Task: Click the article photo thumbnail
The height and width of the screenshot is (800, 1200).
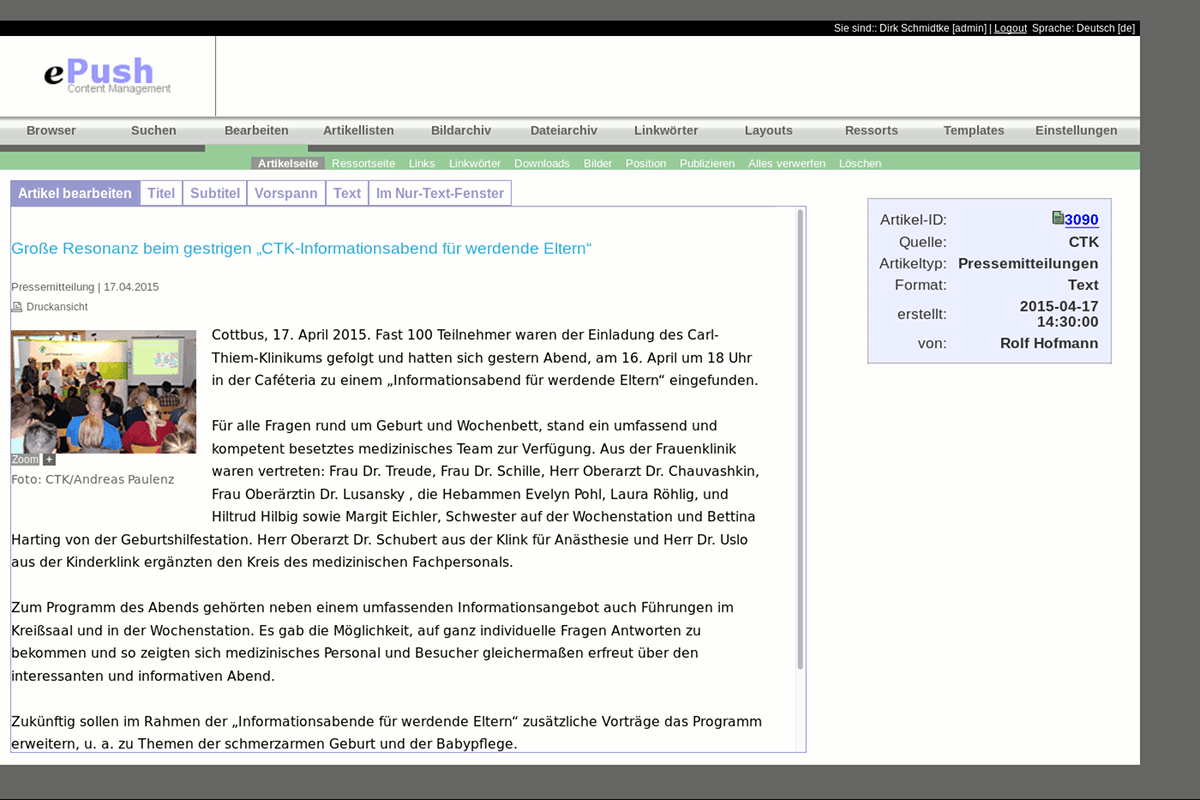Action: (104, 392)
